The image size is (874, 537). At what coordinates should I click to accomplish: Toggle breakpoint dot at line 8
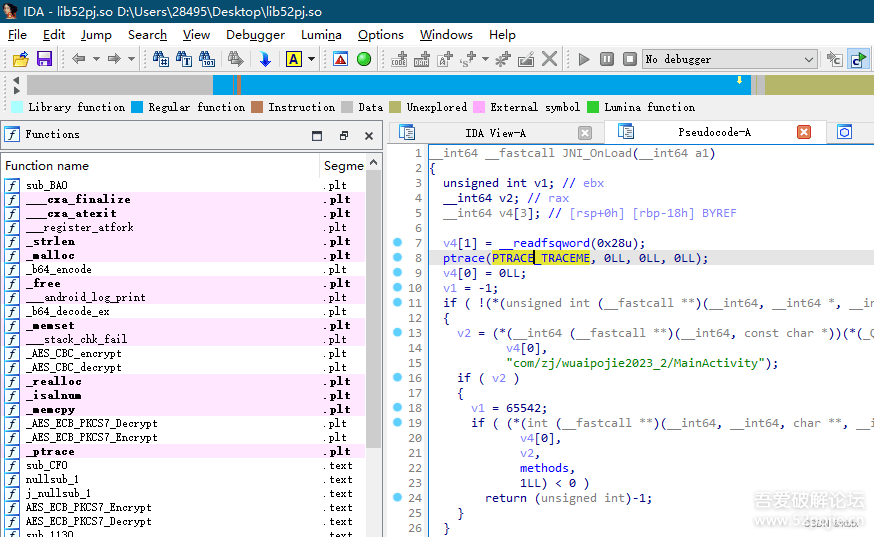coord(397,257)
